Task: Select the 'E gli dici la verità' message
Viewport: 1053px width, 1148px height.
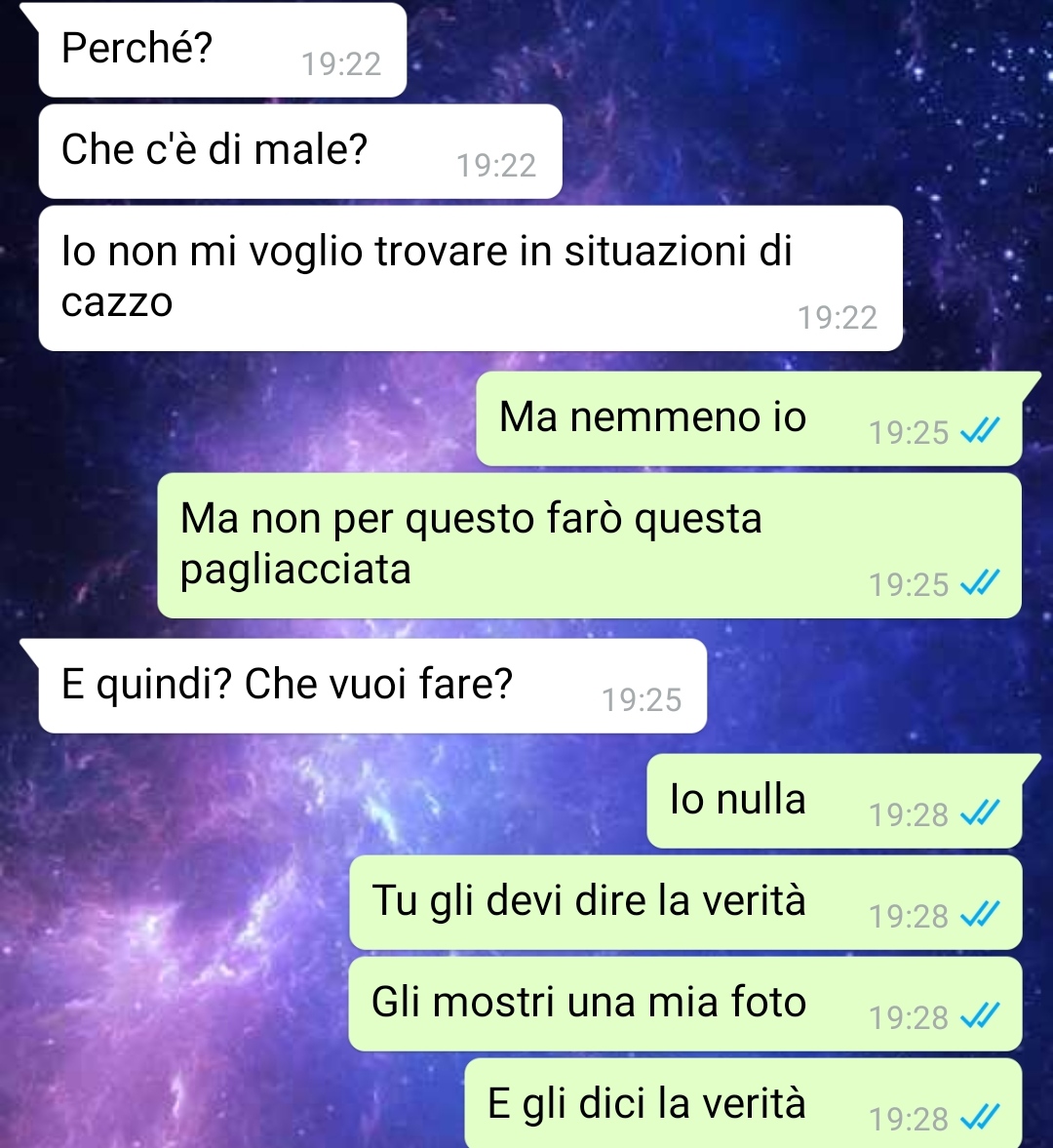Action: point(743,1103)
